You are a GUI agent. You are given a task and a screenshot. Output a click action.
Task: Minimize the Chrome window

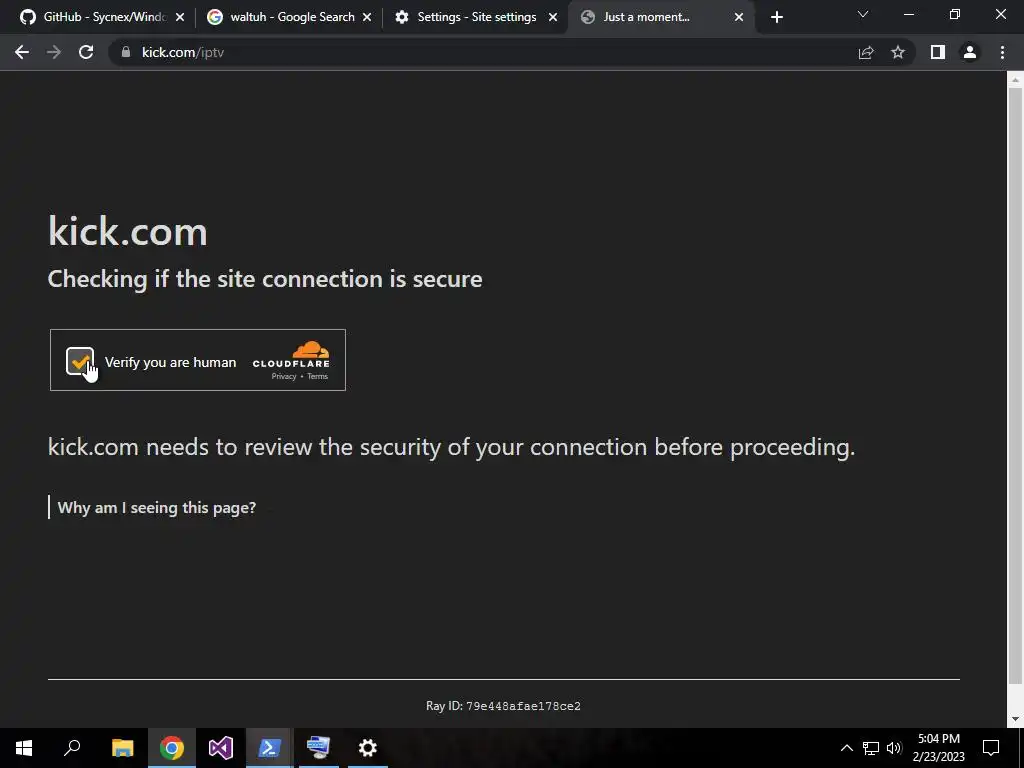(x=908, y=14)
